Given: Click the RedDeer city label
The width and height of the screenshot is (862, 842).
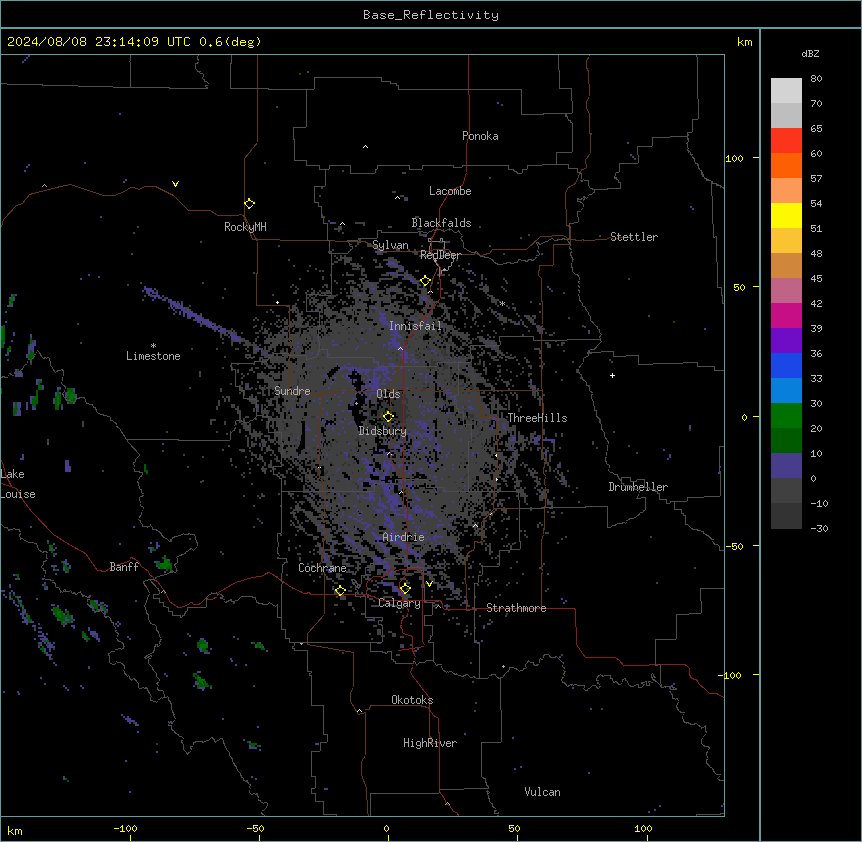Looking at the screenshot, I should coord(440,255).
